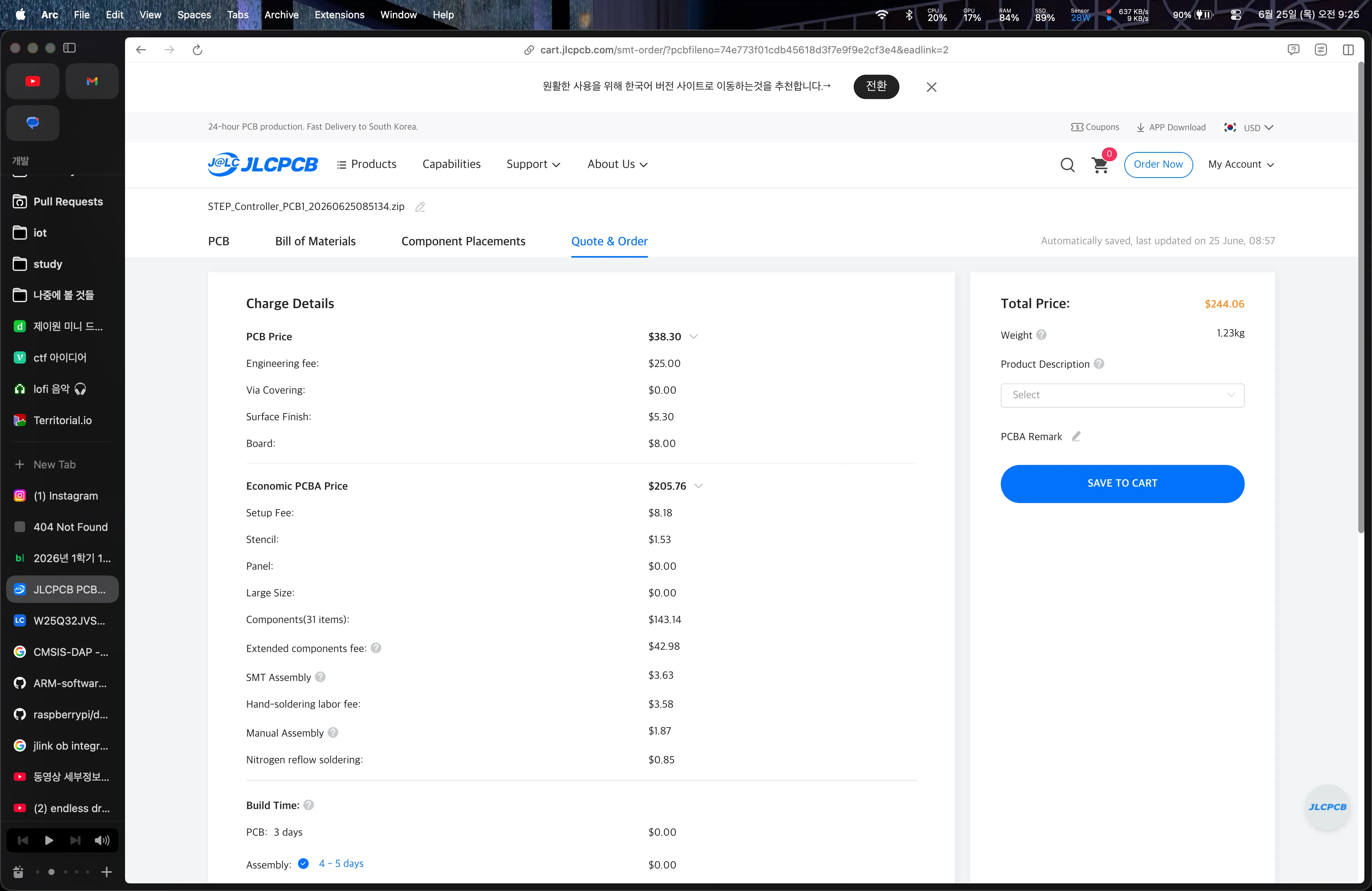Open the shopping cart icon
1372x891 pixels.
(x=1100, y=165)
